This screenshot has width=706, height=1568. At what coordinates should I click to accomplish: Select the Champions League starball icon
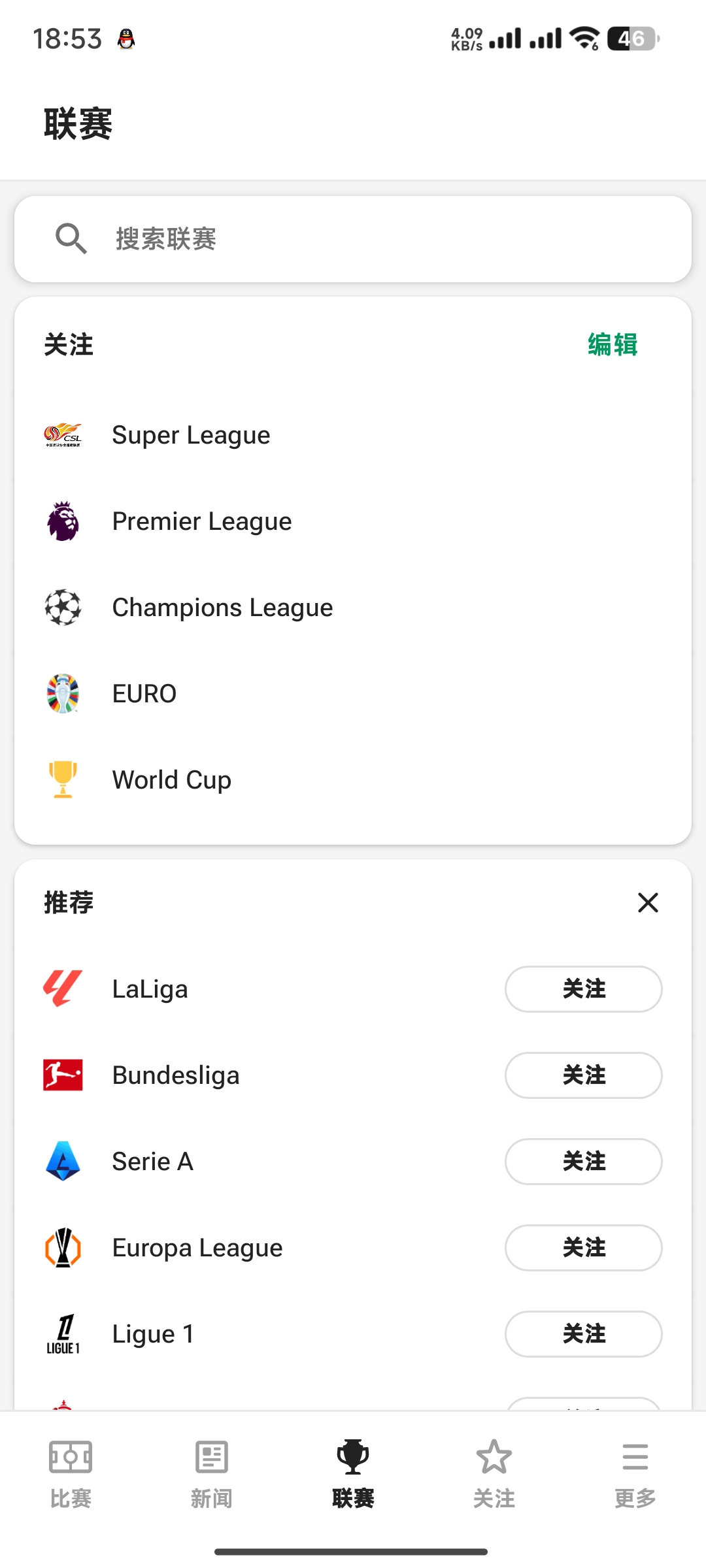point(63,608)
